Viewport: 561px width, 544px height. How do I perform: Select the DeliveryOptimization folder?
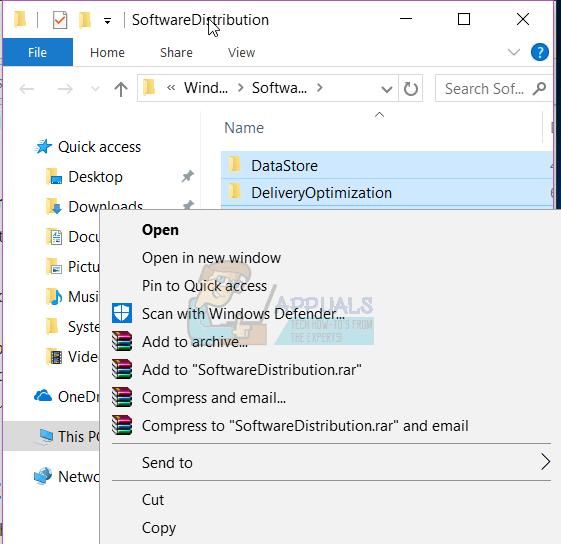click(387, 193)
